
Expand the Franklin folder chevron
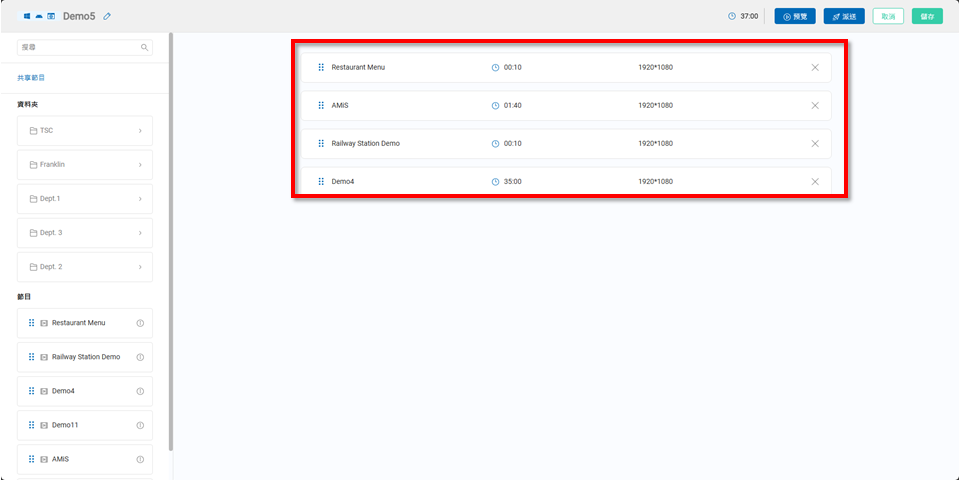coord(139,165)
